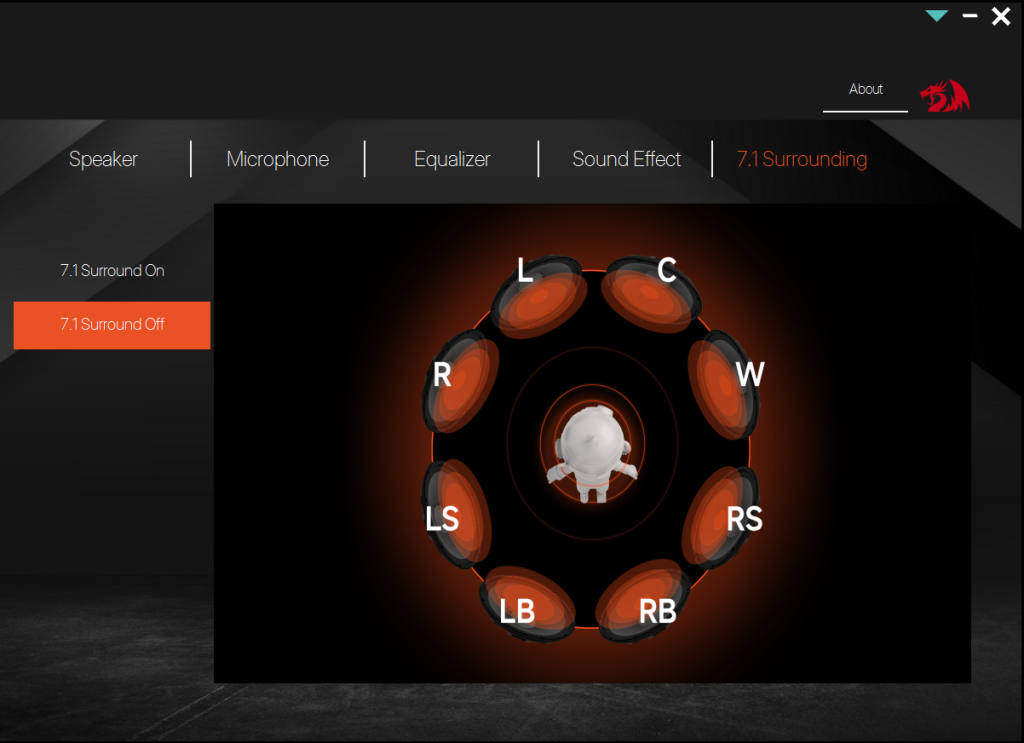Open the About page
The image size is (1024, 743).
(865, 89)
